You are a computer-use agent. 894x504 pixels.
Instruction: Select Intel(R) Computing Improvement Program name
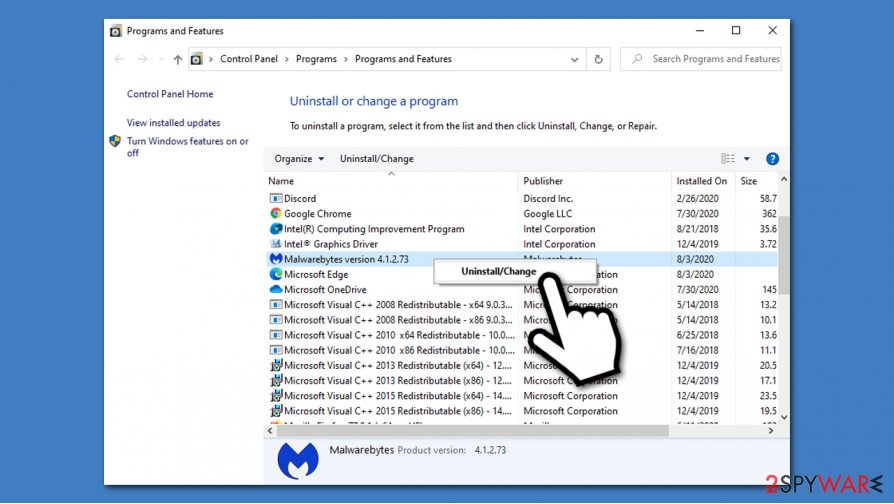coord(374,229)
